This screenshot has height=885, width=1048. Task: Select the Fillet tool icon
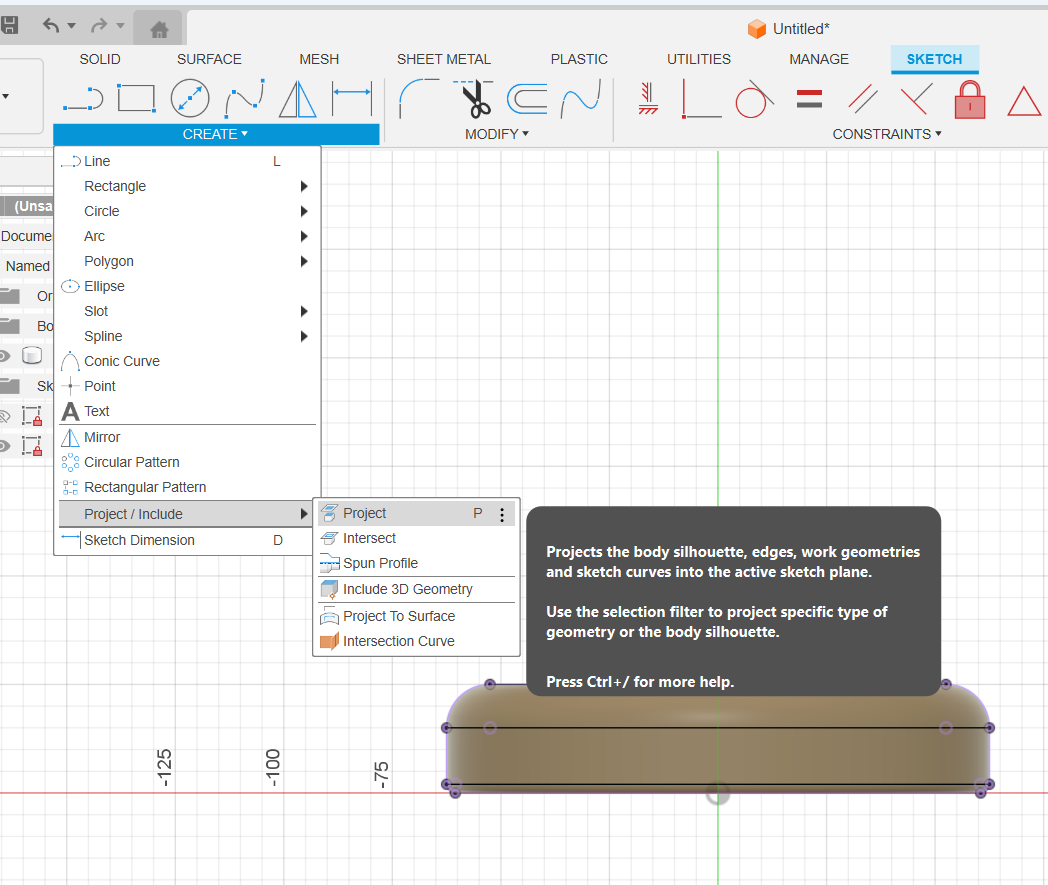pos(418,98)
